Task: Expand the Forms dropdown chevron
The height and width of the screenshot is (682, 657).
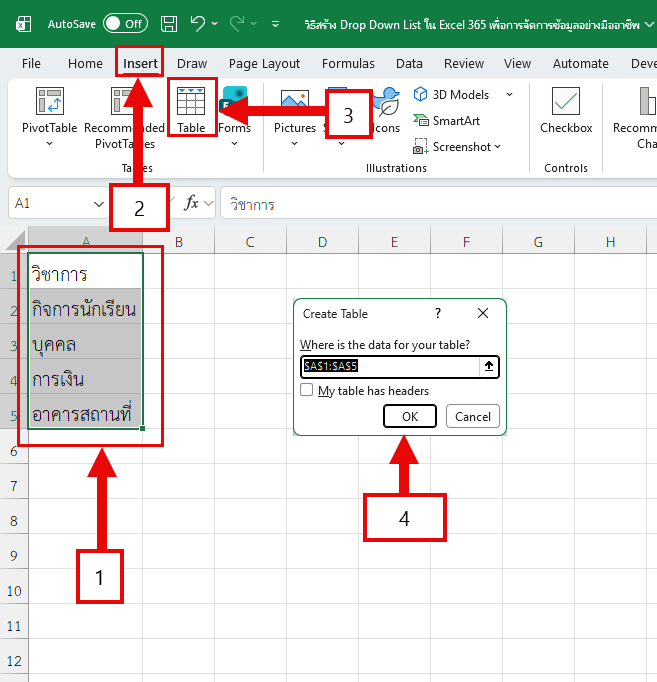Action: click(x=234, y=144)
